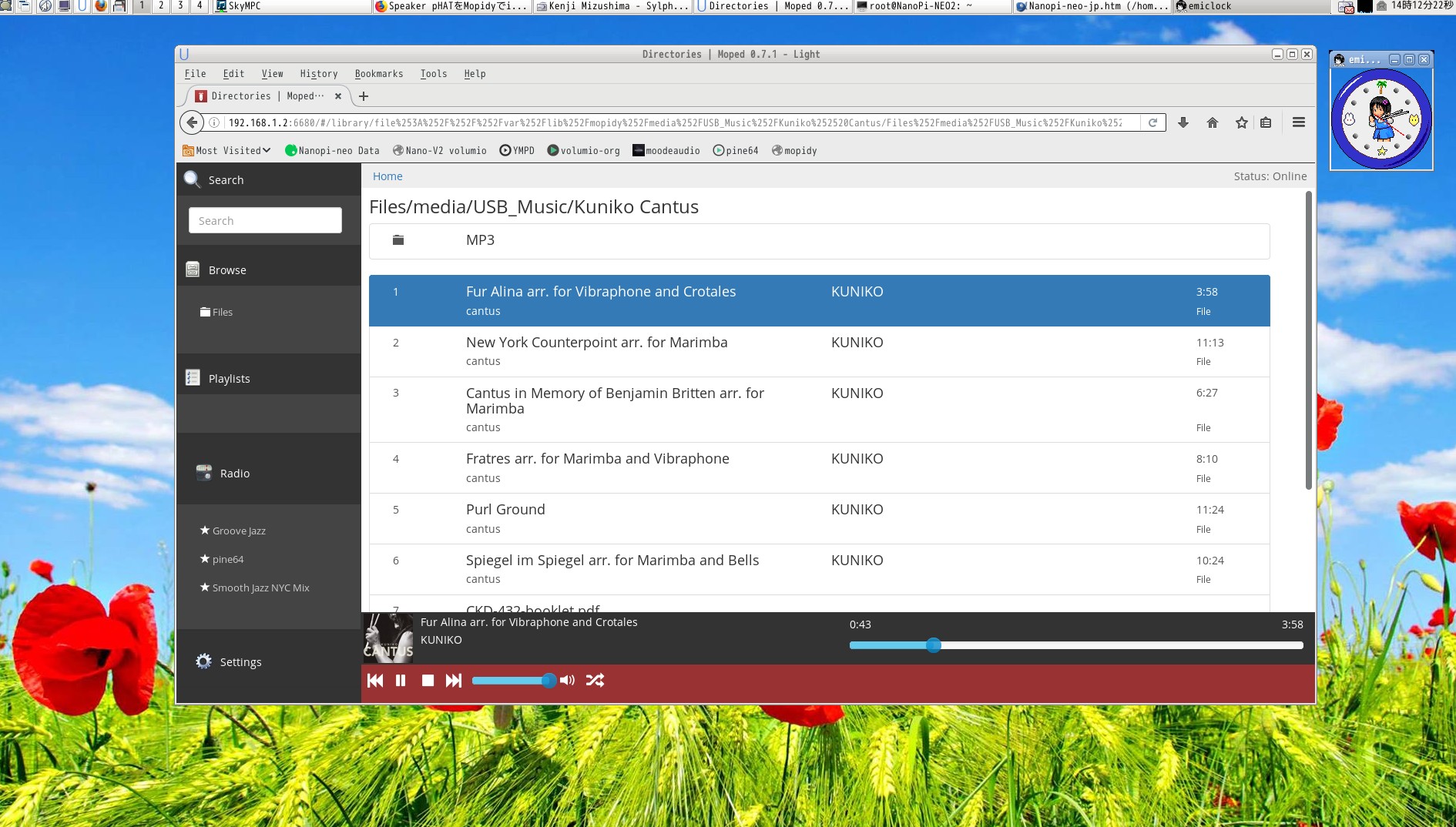Image resolution: width=1456 pixels, height=827 pixels.
Task: Open the Firefox hamburger menu
Action: [1299, 123]
